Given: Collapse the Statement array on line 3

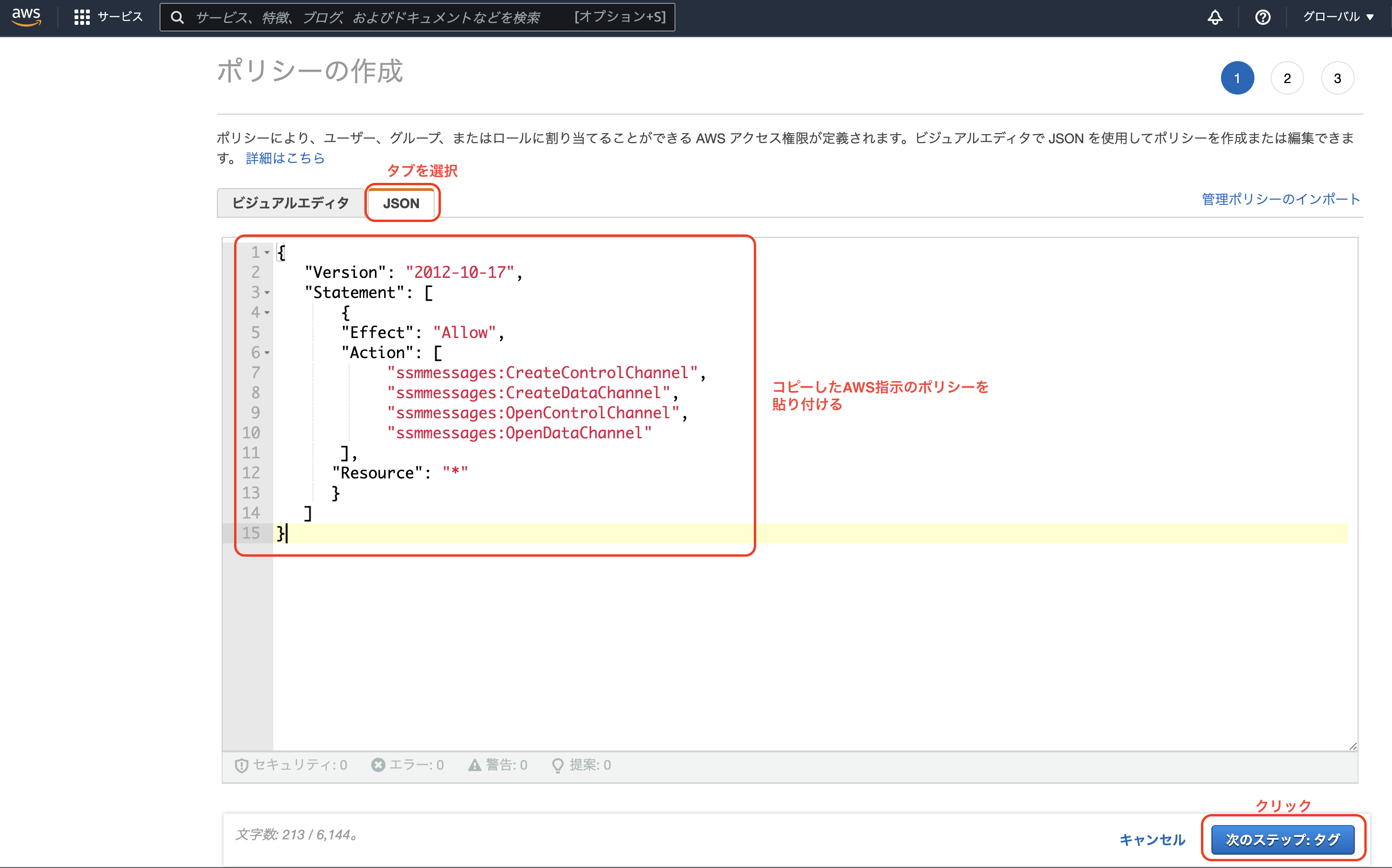Looking at the screenshot, I should pos(267,292).
